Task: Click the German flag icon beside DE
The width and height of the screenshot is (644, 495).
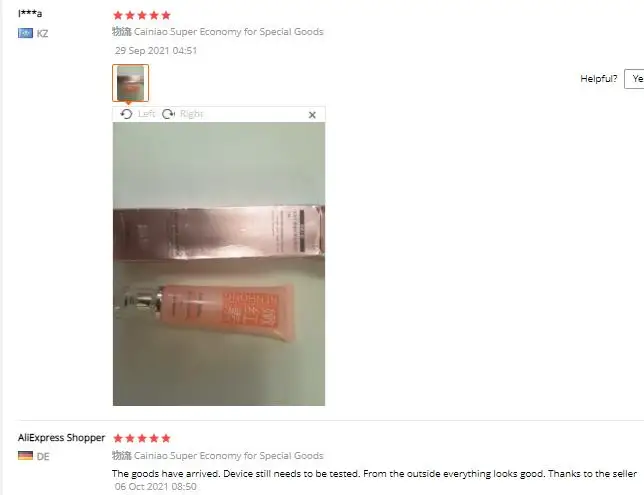Action: (x=25, y=456)
